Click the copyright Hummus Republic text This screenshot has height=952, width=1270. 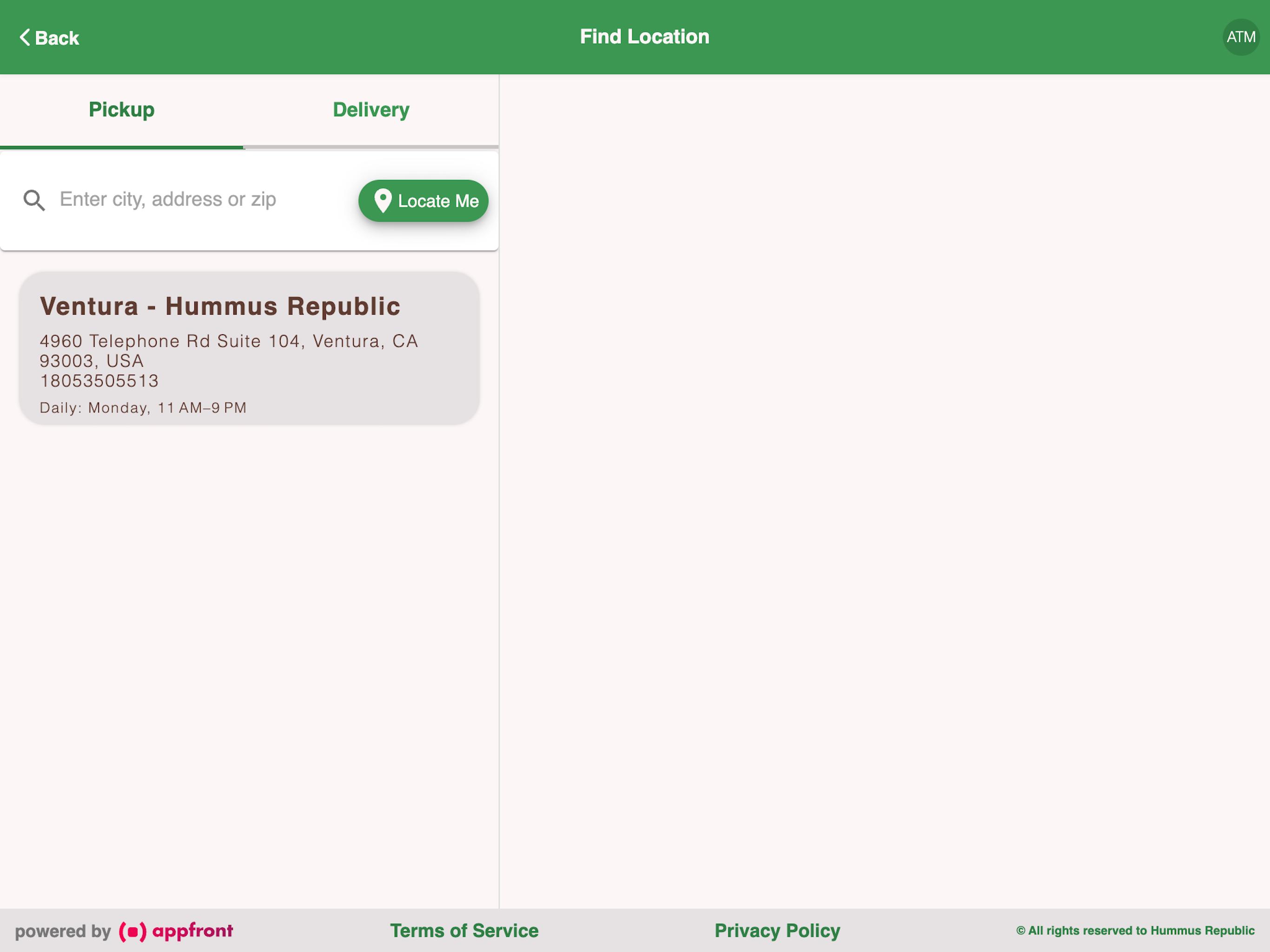[1135, 930]
